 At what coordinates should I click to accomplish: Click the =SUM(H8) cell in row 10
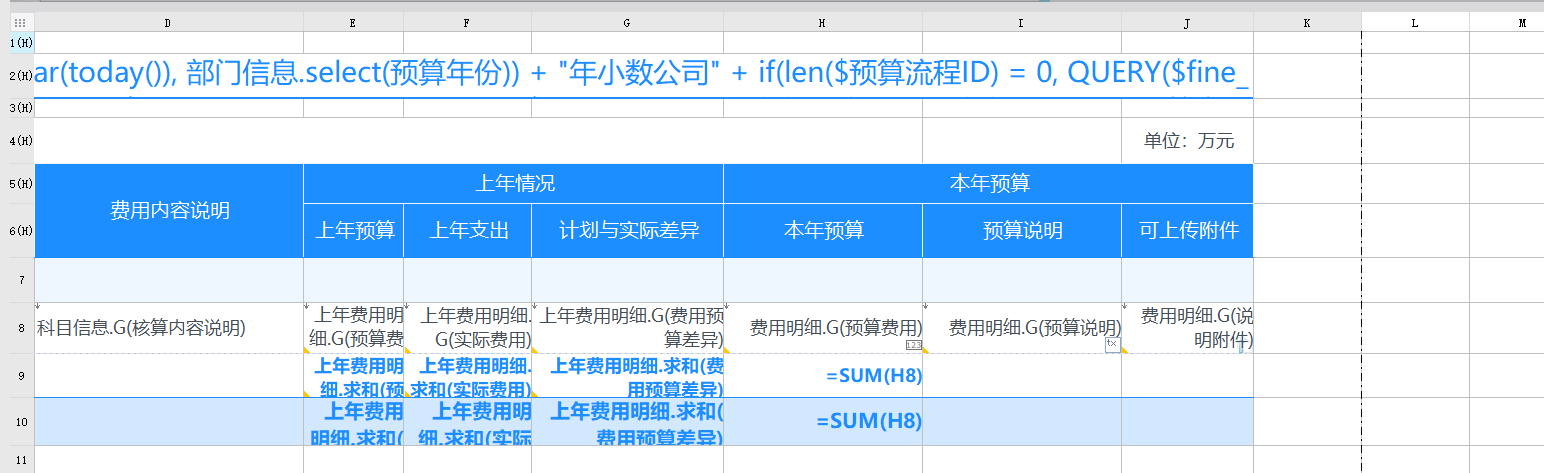pyautogui.click(x=823, y=421)
